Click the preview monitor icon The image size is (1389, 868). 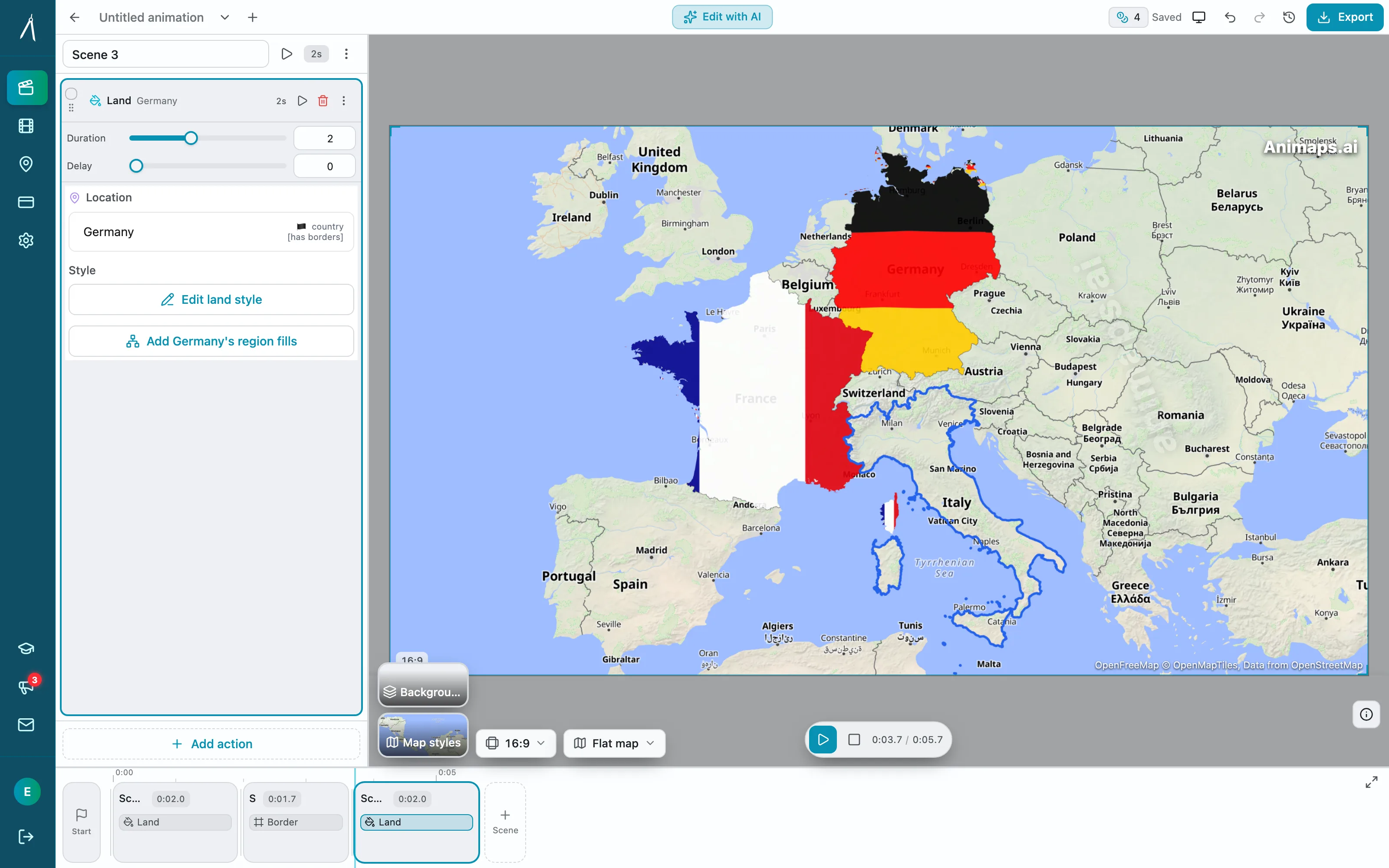coord(1199,17)
